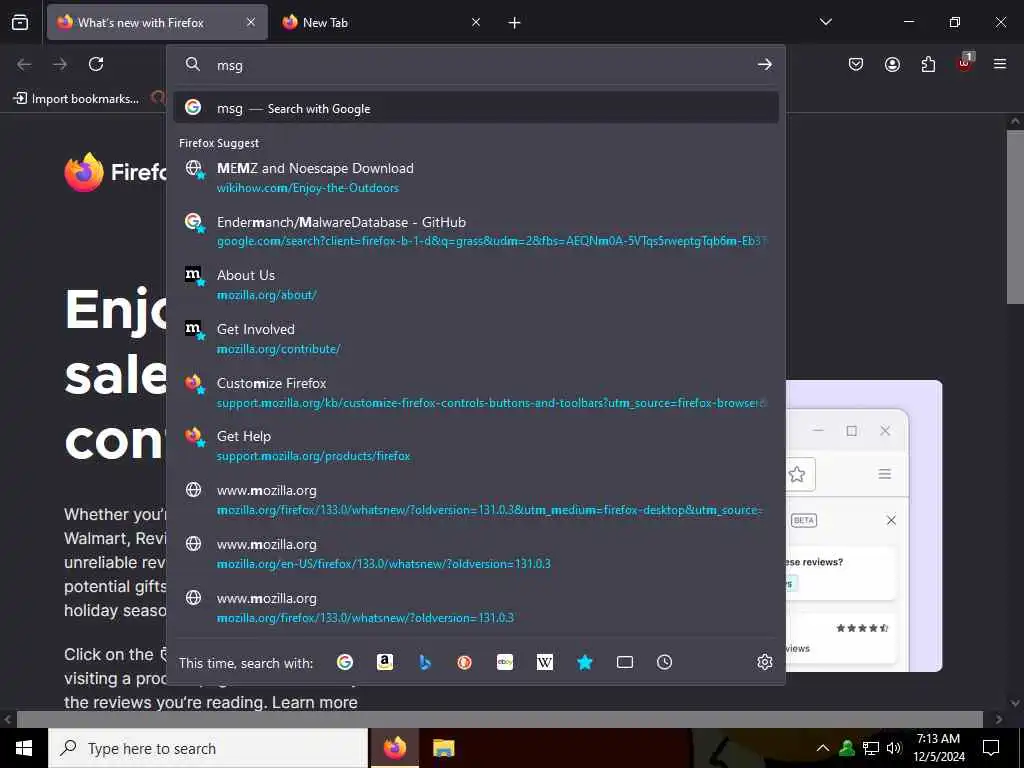The height and width of the screenshot is (768, 1024).
Task: Open the Get Help suggestion
Action: pos(476,446)
